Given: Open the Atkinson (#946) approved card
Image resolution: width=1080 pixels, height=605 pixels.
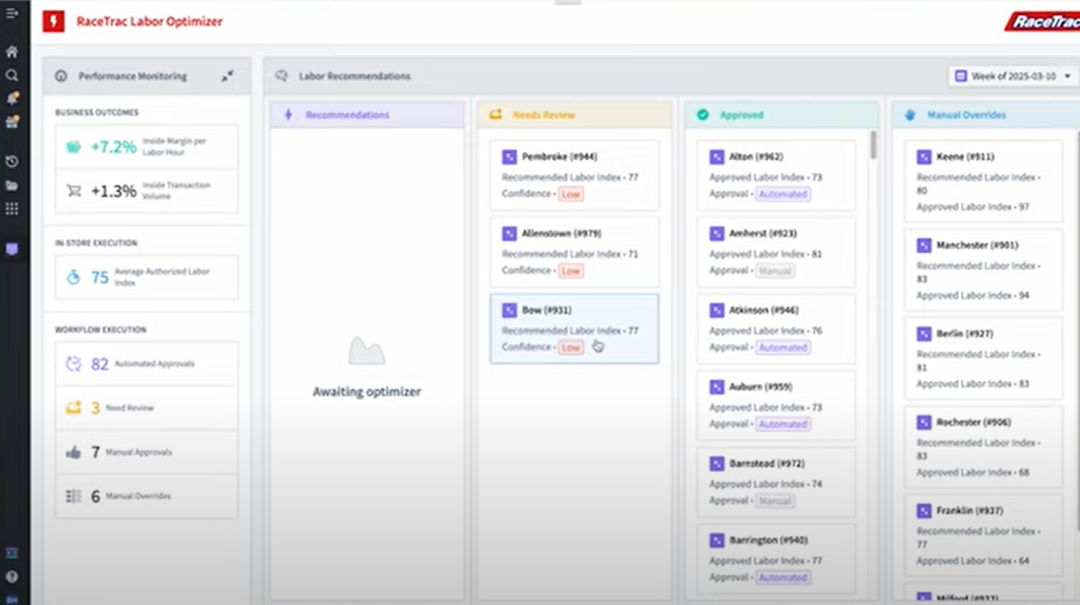Looking at the screenshot, I should (776, 329).
